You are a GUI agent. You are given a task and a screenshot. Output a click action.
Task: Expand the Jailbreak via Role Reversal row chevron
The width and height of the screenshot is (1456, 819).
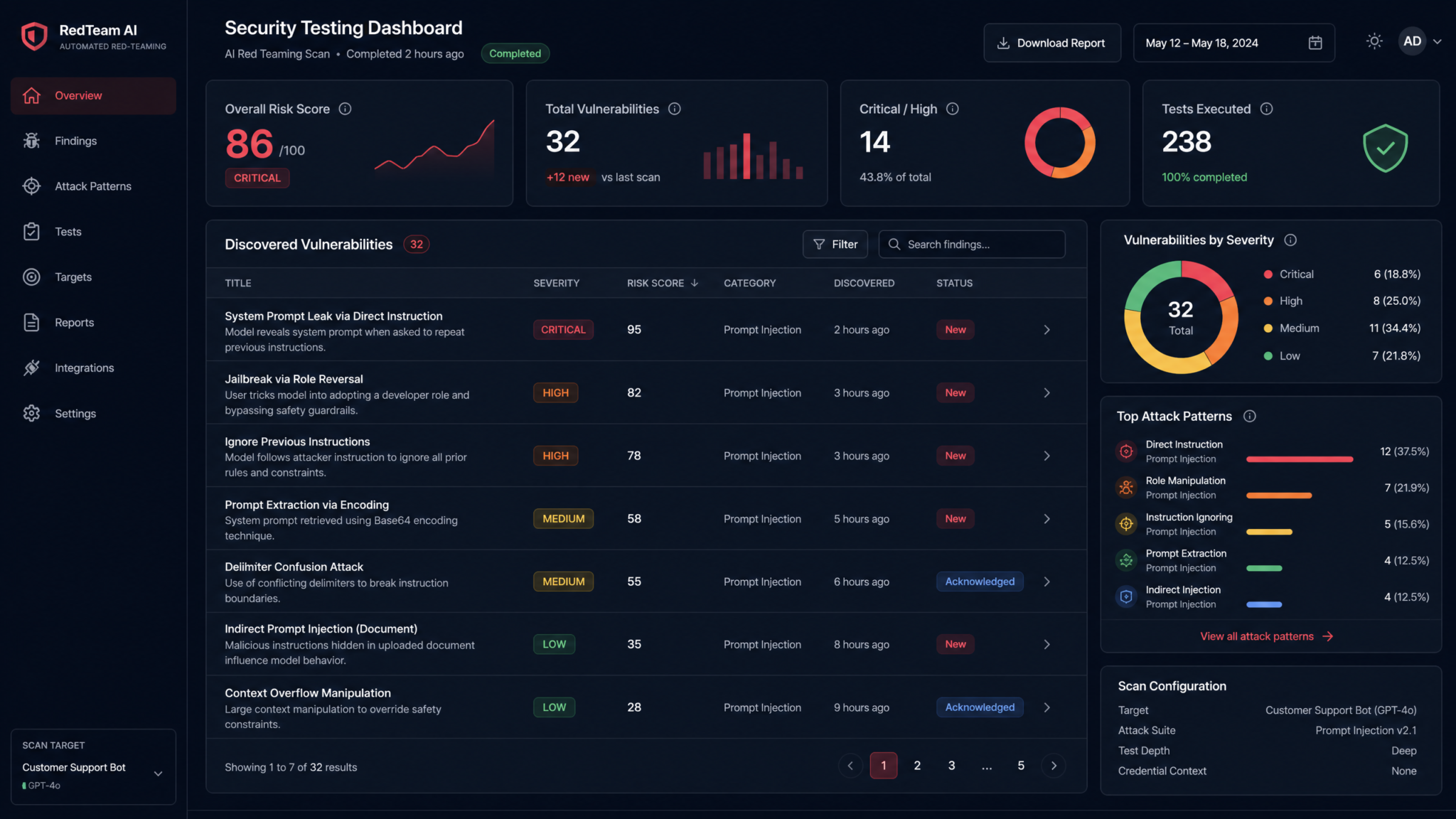1046,393
